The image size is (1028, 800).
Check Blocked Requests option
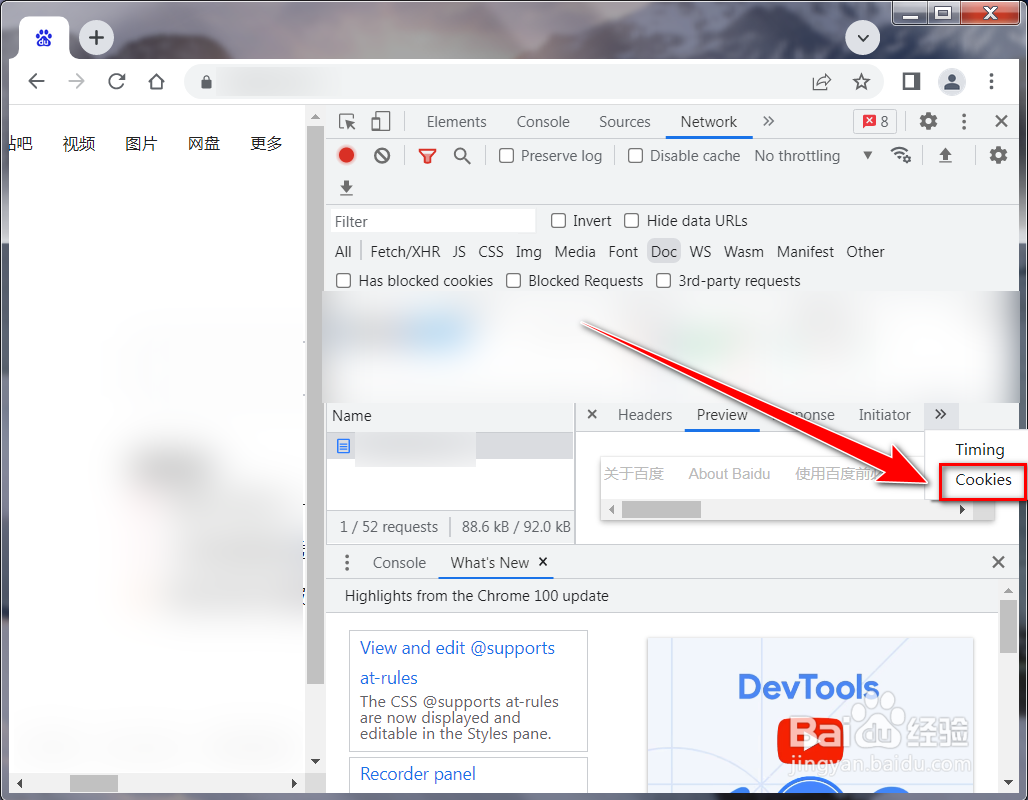point(513,281)
